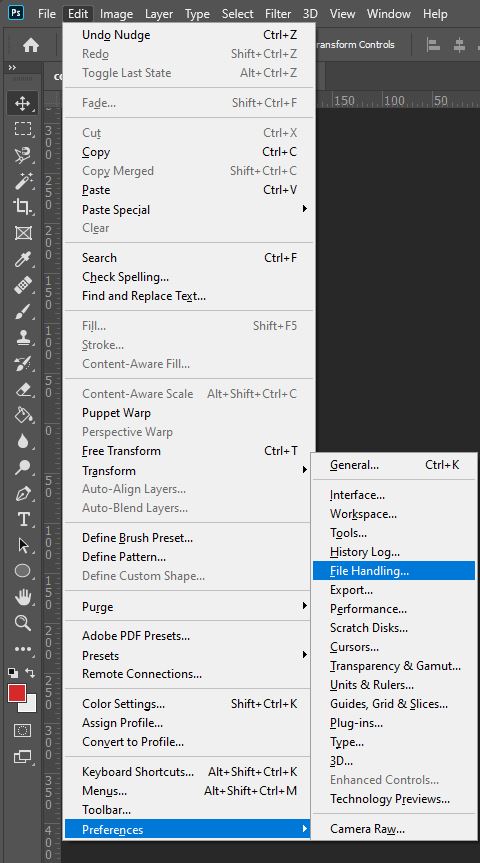
Task: Select the Brush tool
Action: coord(23,312)
